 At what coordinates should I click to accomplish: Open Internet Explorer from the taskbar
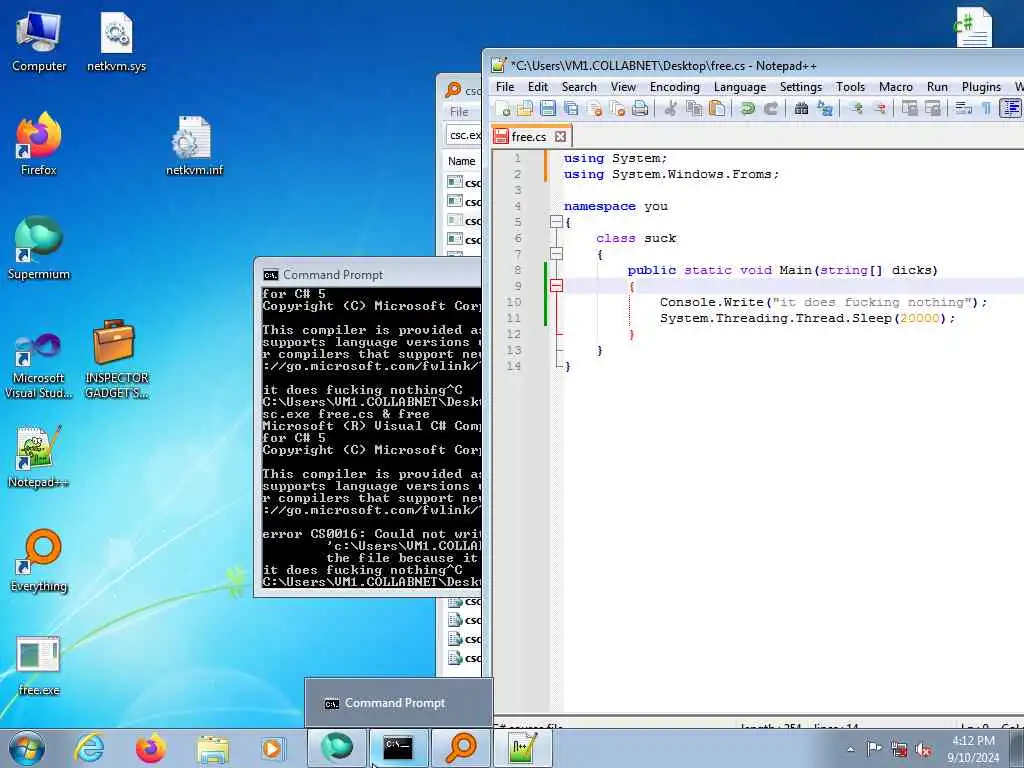point(89,748)
